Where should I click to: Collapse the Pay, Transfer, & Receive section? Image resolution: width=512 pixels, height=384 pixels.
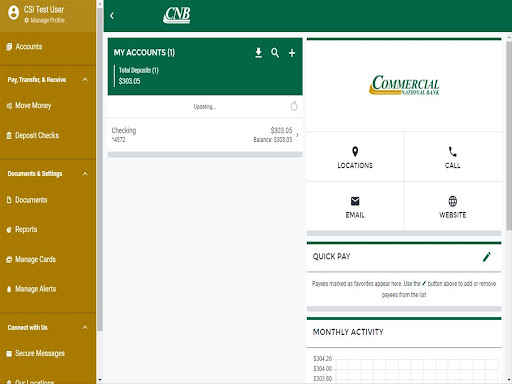click(x=85, y=79)
